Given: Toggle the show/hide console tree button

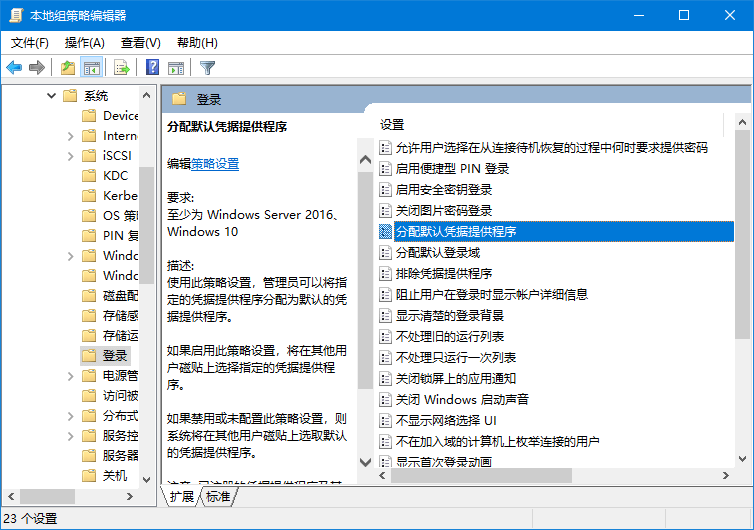Looking at the screenshot, I should coord(92,68).
